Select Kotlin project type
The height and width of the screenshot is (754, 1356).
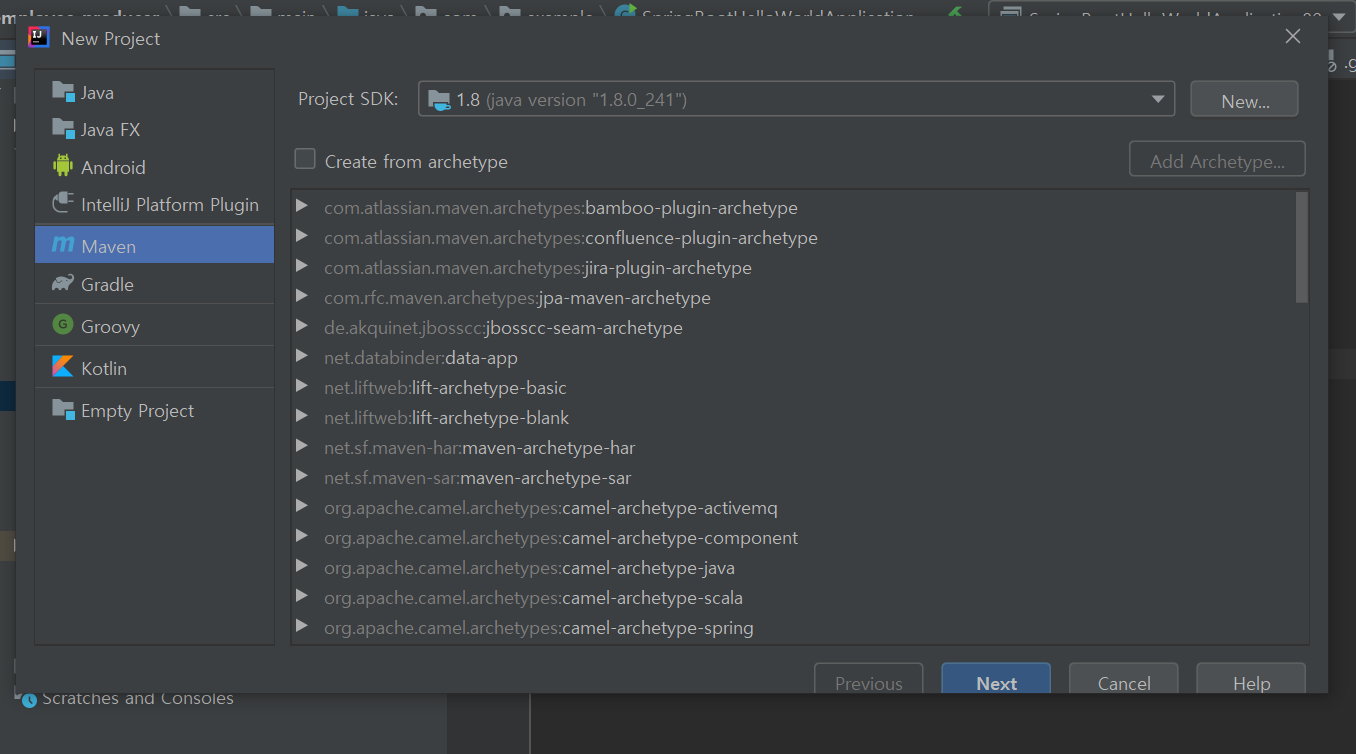(x=154, y=368)
